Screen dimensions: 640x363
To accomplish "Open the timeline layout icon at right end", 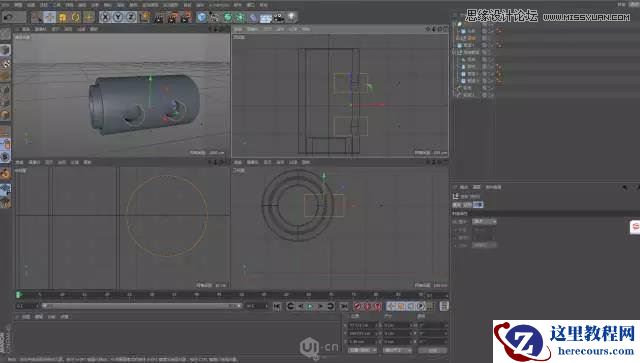I will click(x=444, y=306).
